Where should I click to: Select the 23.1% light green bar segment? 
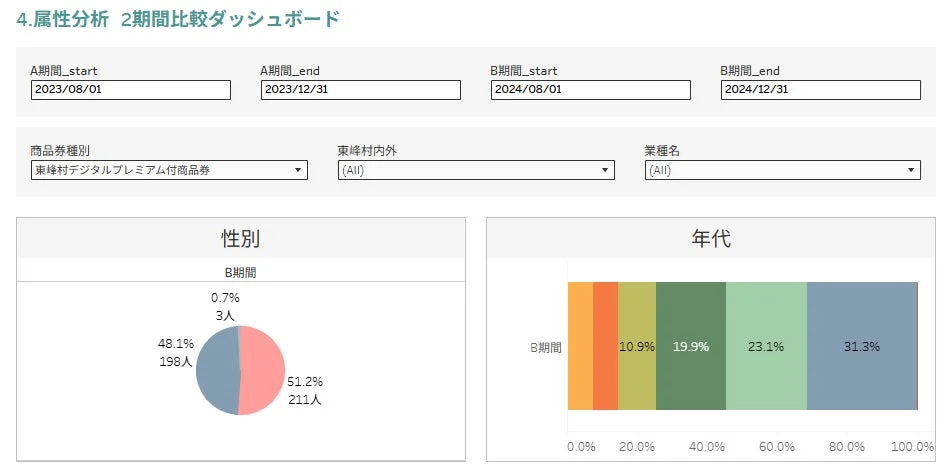click(766, 346)
